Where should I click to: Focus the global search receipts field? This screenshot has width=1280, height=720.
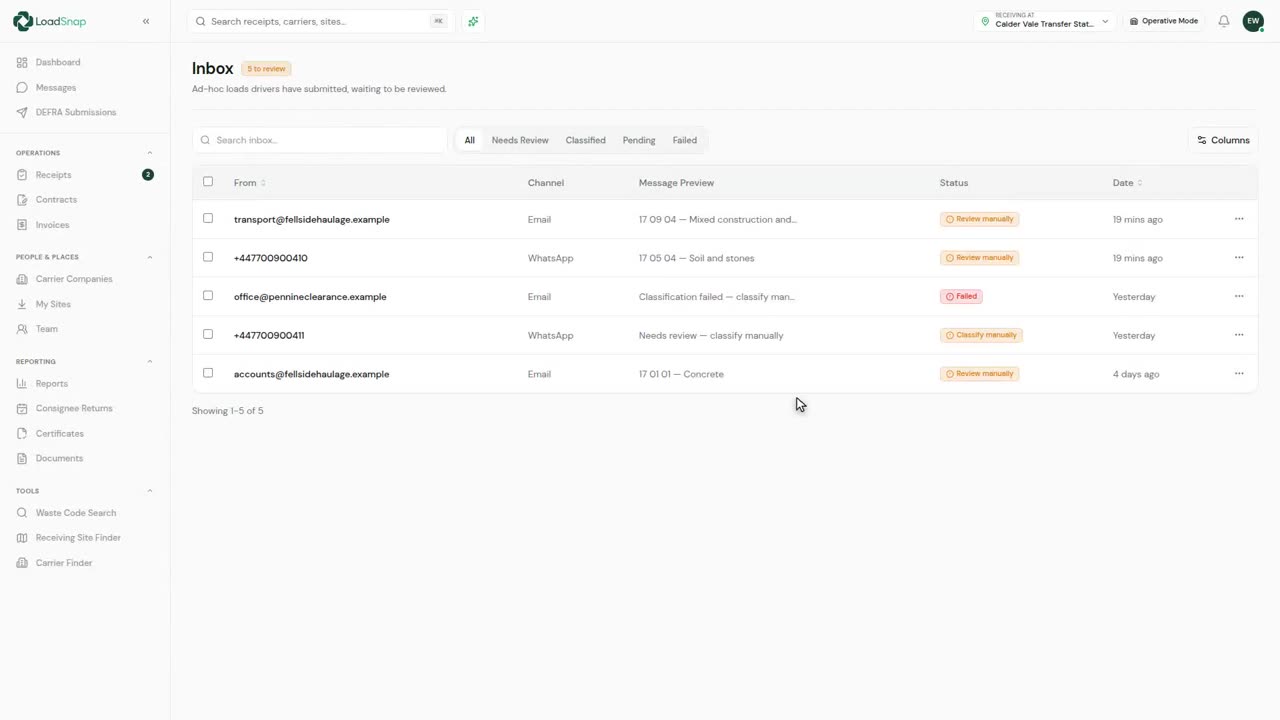320,21
